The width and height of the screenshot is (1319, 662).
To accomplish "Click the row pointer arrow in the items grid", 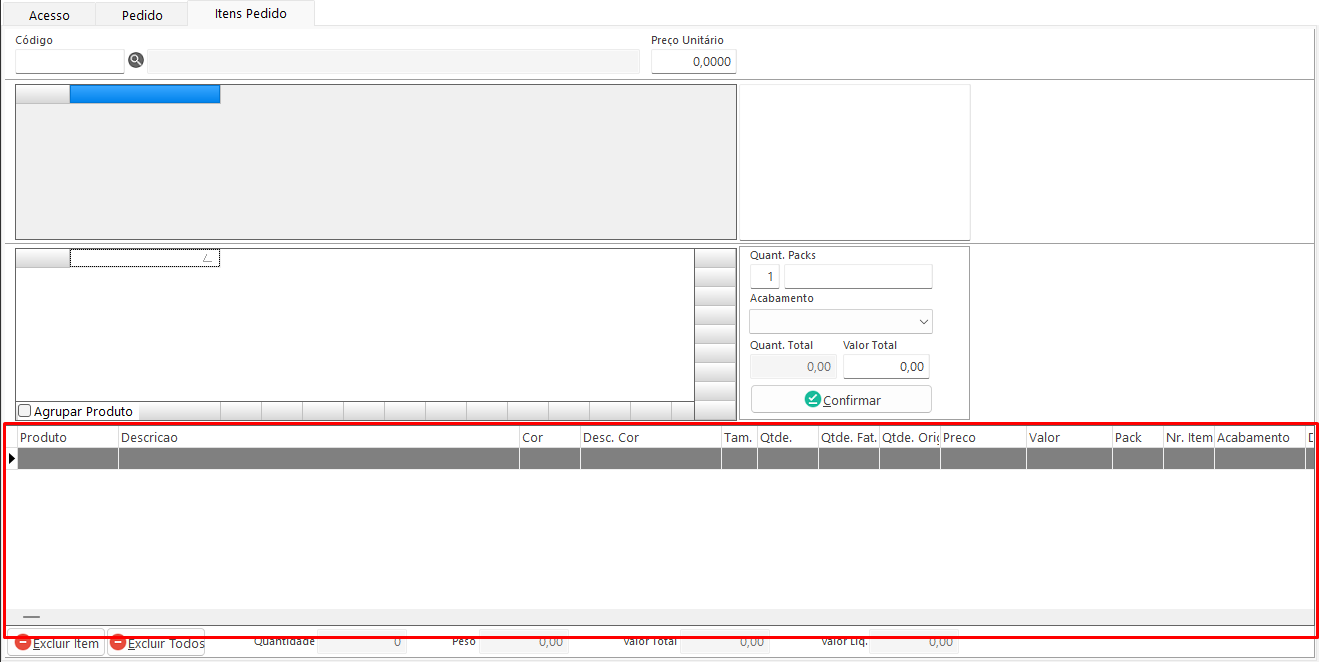I will pos(12,458).
